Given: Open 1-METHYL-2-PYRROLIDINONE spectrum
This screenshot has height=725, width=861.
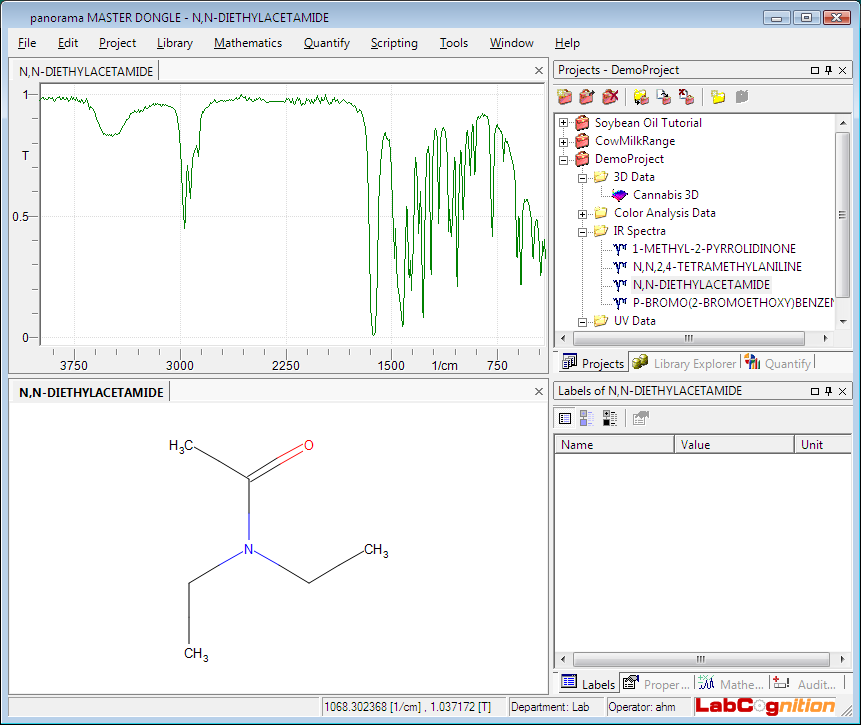Looking at the screenshot, I should pos(714,249).
